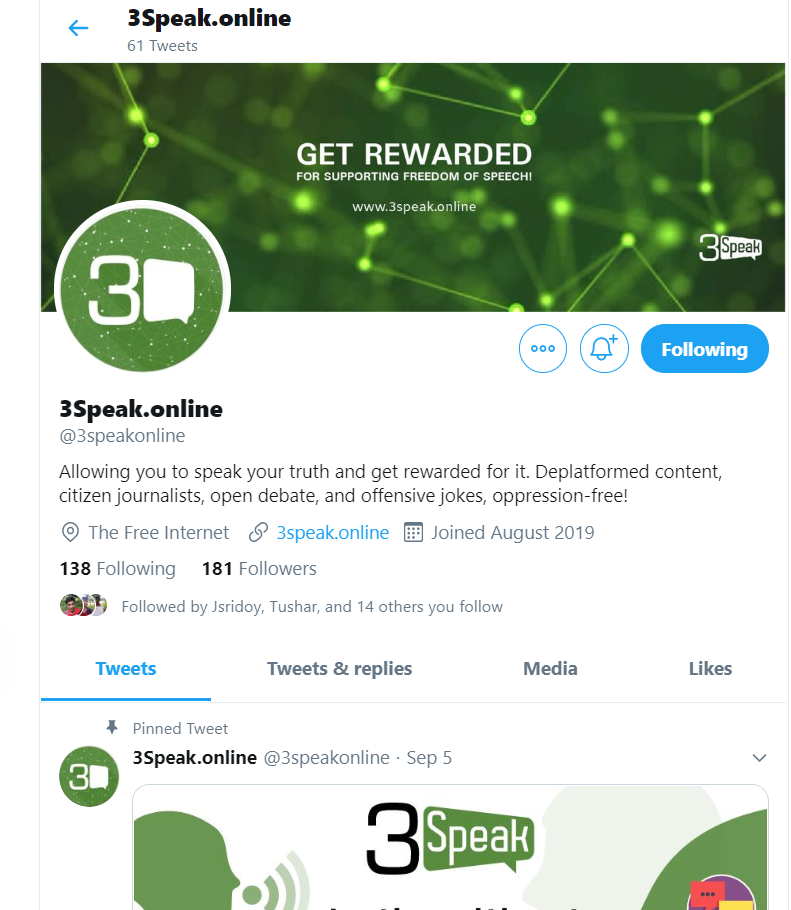This screenshot has width=791, height=910.
Task: View the 181 Followers list
Action: click(x=259, y=569)
